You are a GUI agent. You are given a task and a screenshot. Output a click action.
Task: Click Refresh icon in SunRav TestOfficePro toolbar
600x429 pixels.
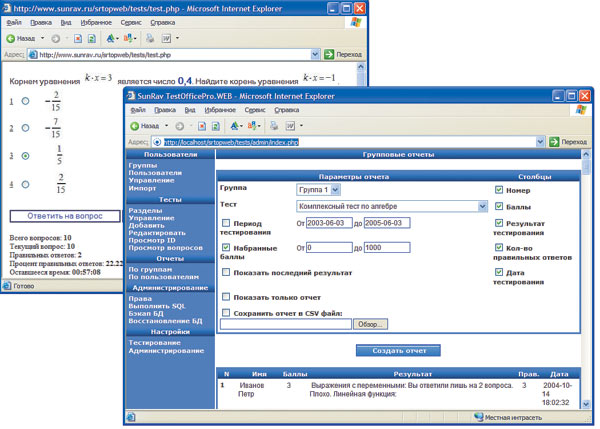(x=216, y=126)
